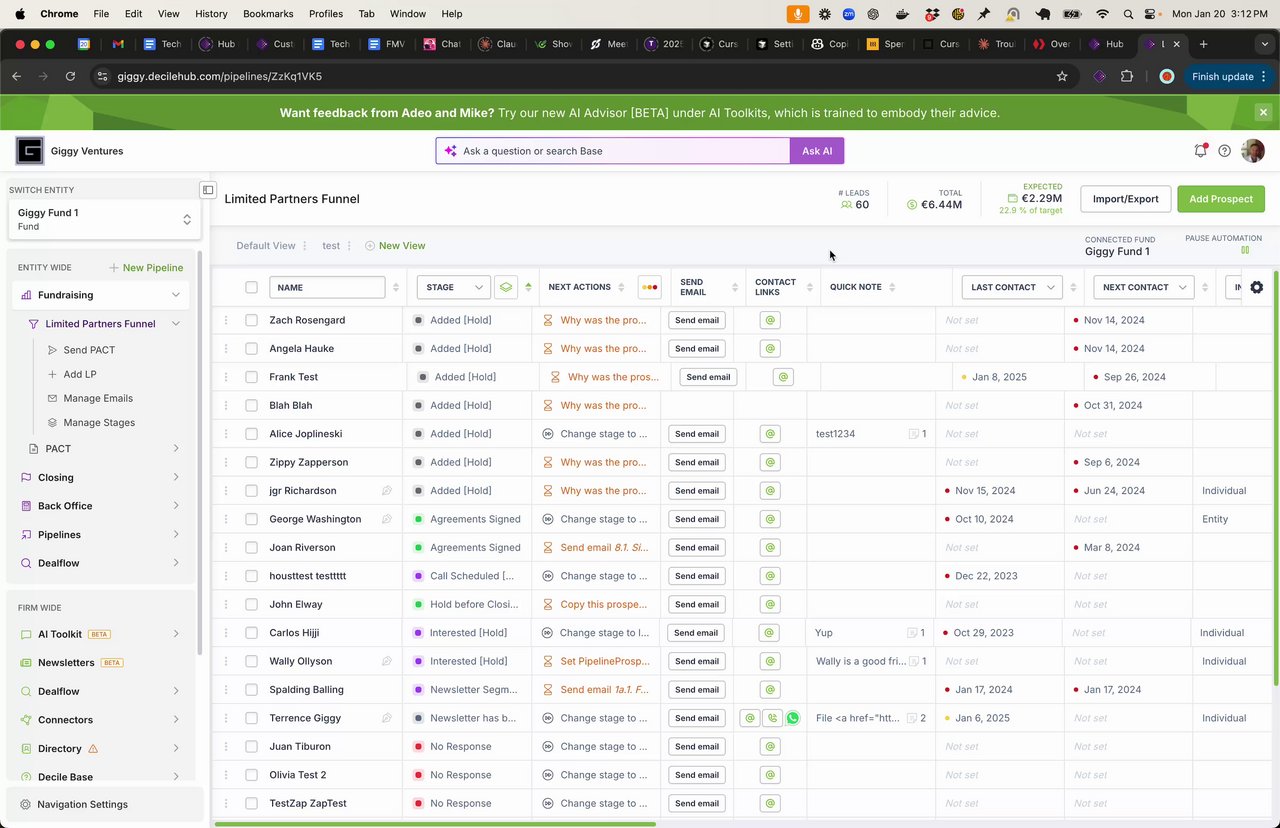
Task: Tick the Carlos Hijji row checkbox
Action: click(x=251, y=633)
